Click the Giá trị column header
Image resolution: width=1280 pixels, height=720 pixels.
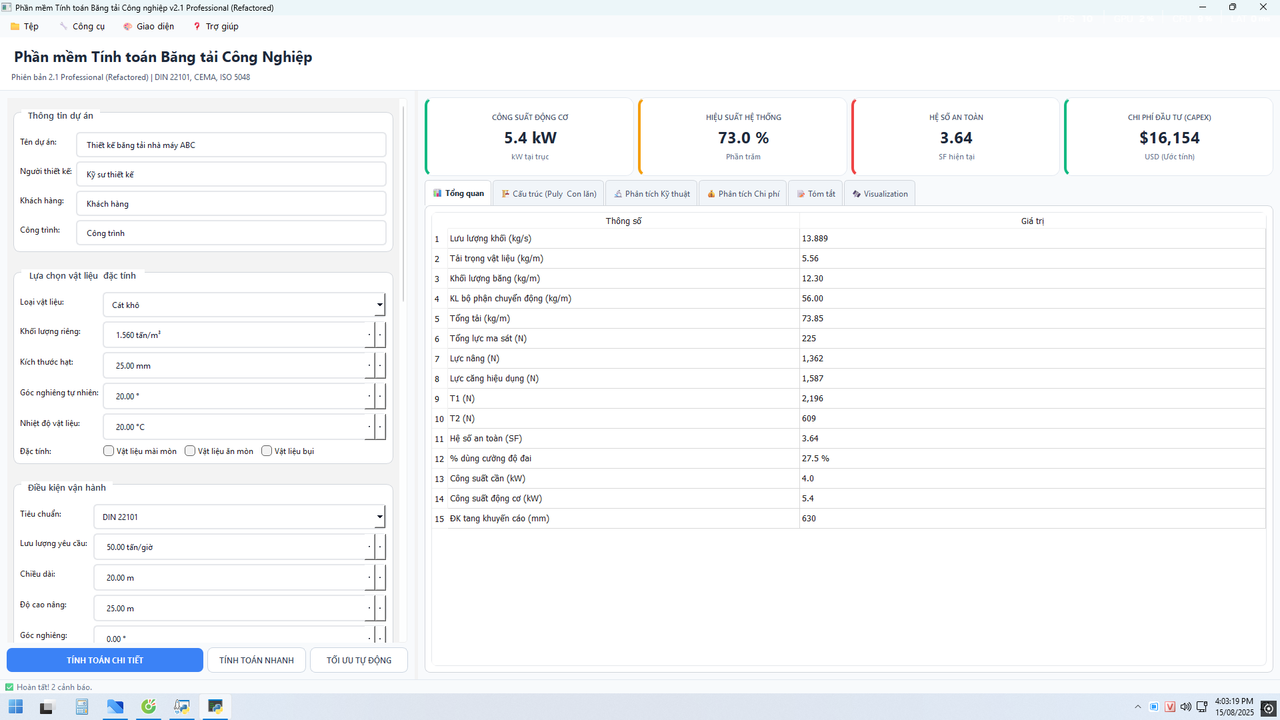tap(1033, 220)
